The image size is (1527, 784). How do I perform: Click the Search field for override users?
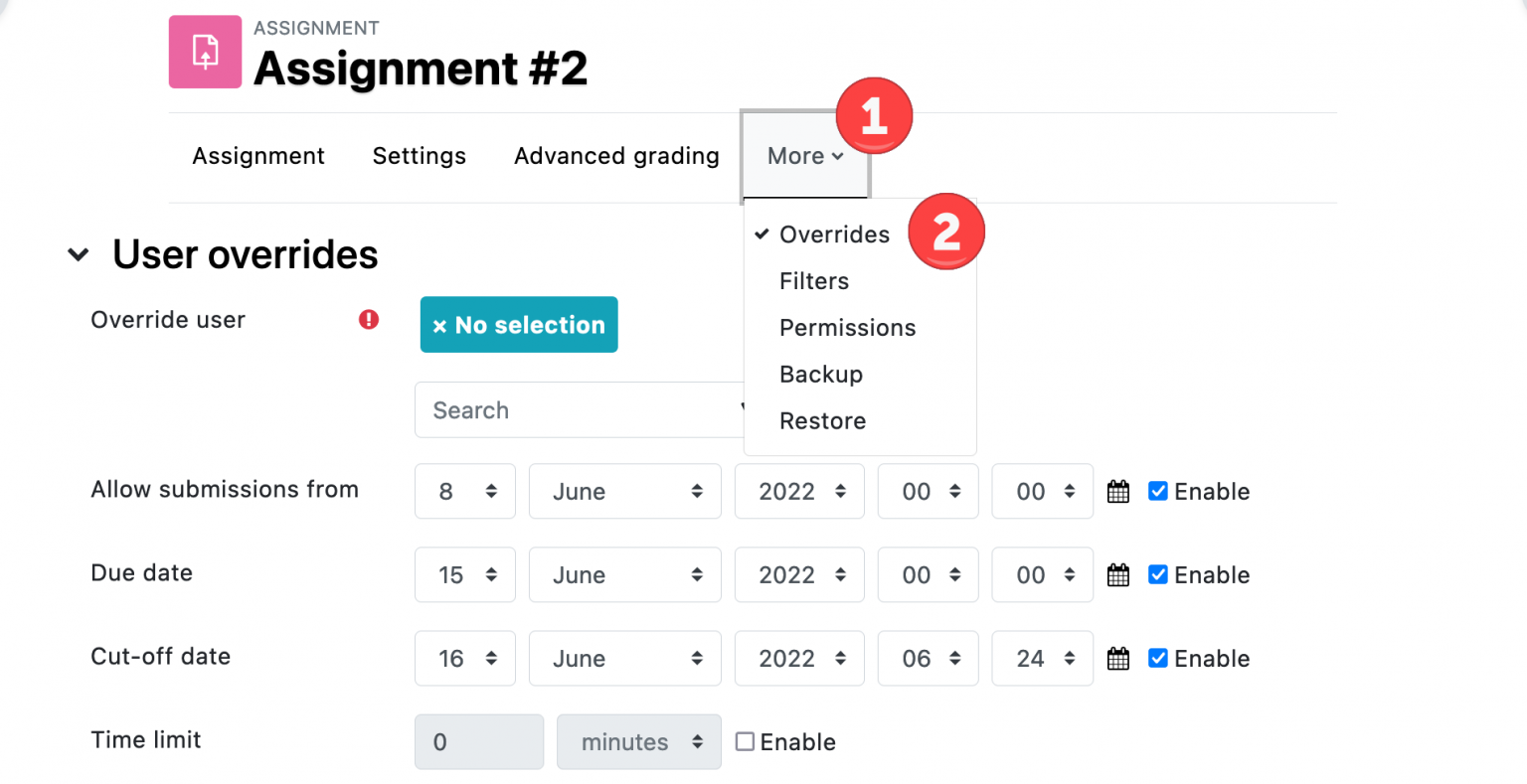(x=557, y=409)
